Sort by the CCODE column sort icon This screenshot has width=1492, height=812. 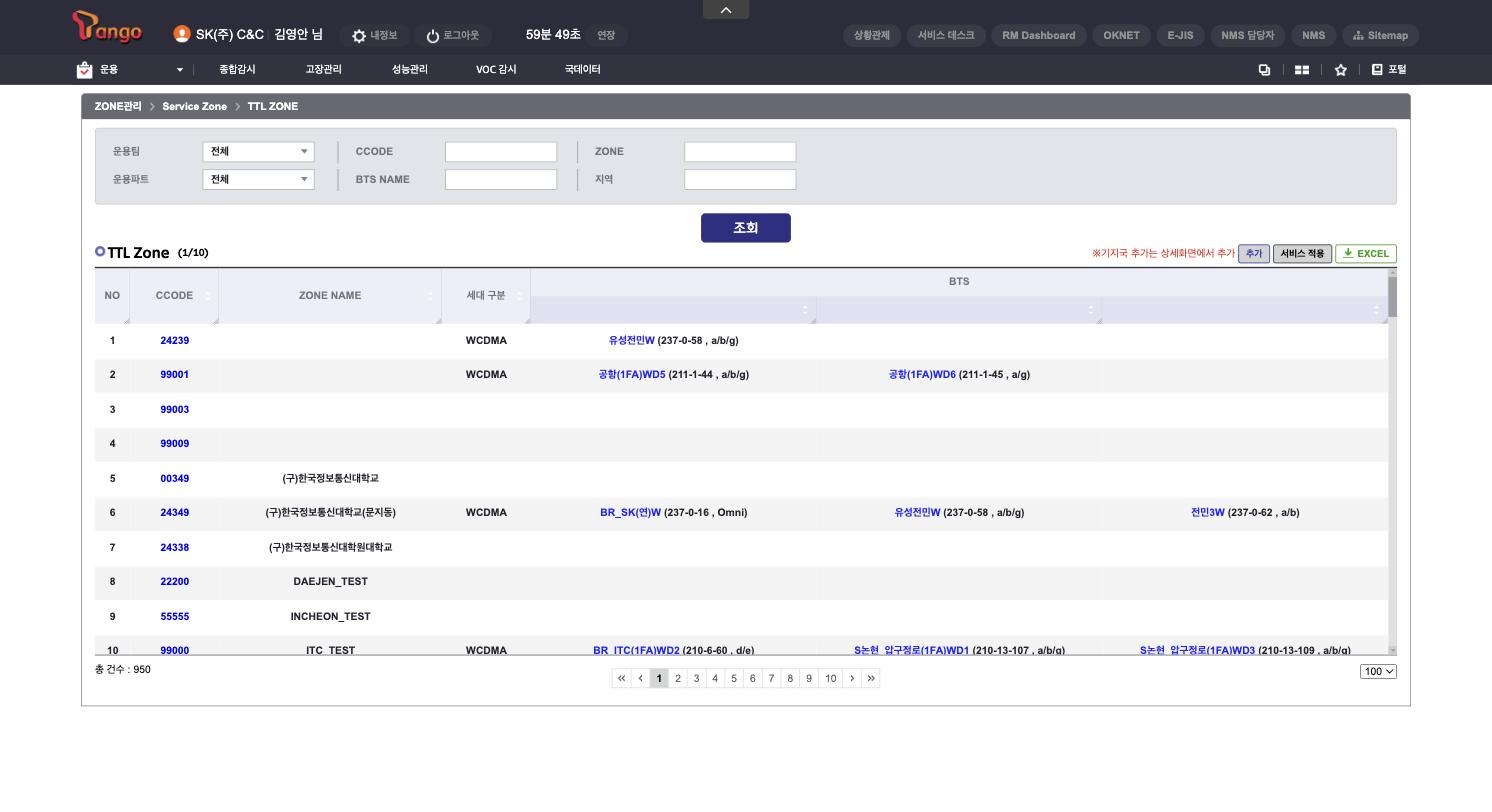208,295
